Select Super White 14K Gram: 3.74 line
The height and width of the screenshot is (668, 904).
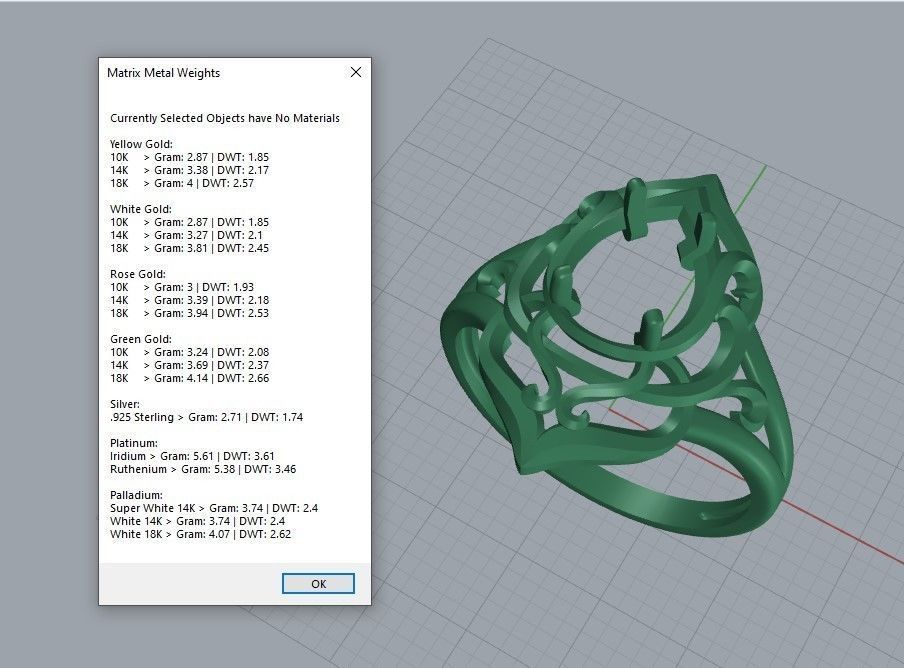(214, 508)
